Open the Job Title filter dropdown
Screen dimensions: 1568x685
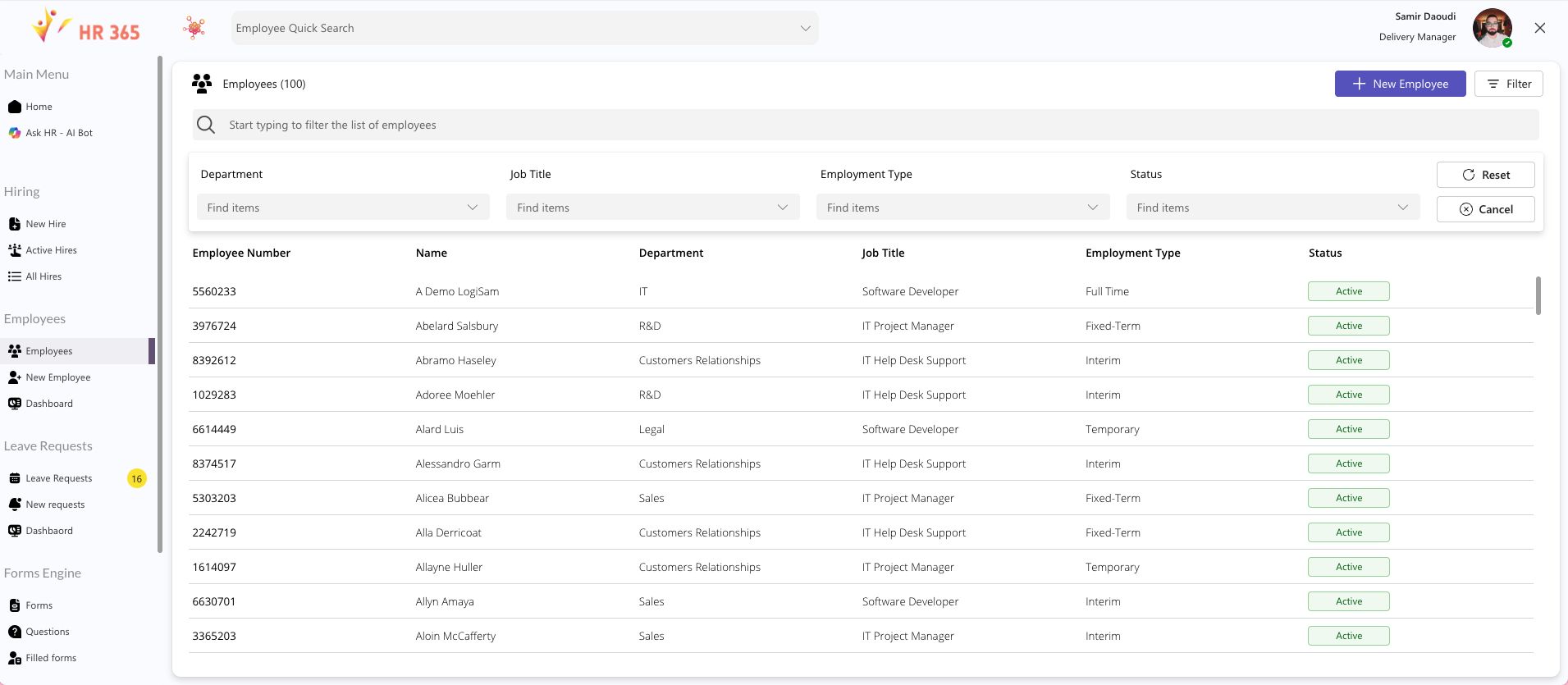[x=652, y=208]
